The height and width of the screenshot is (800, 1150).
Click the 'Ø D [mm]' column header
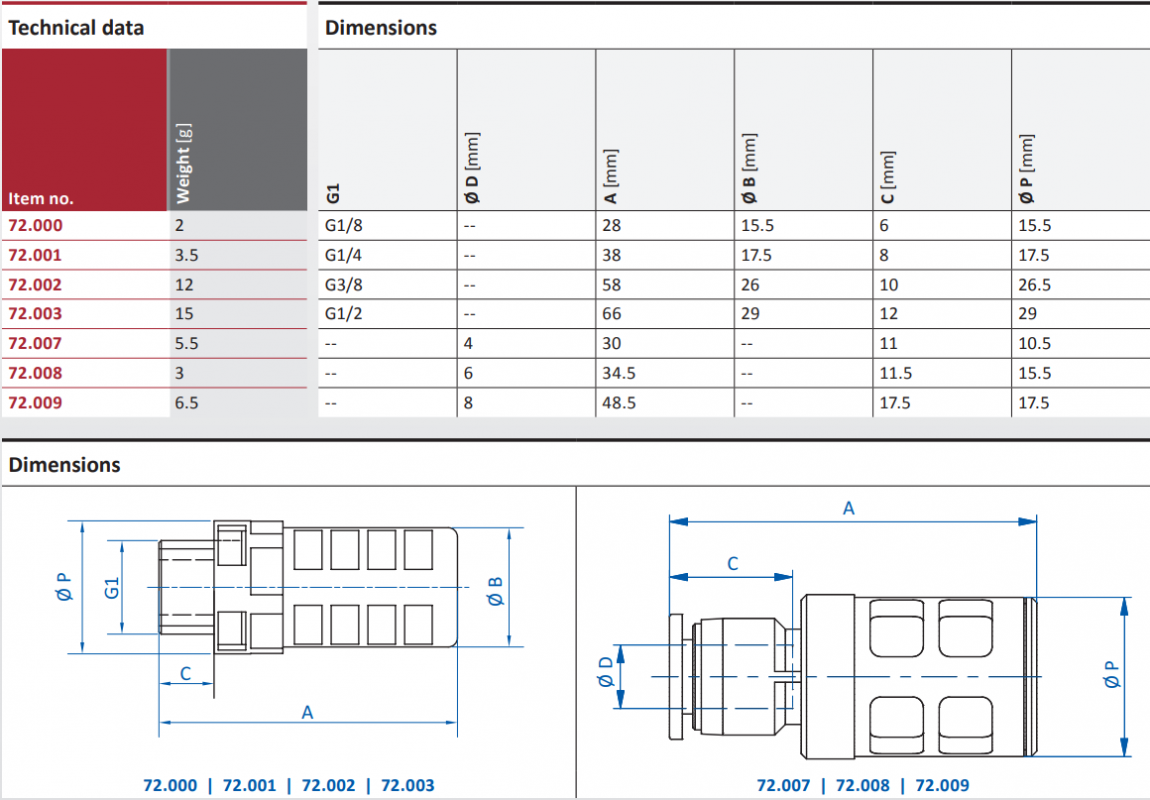click(472, 168)
